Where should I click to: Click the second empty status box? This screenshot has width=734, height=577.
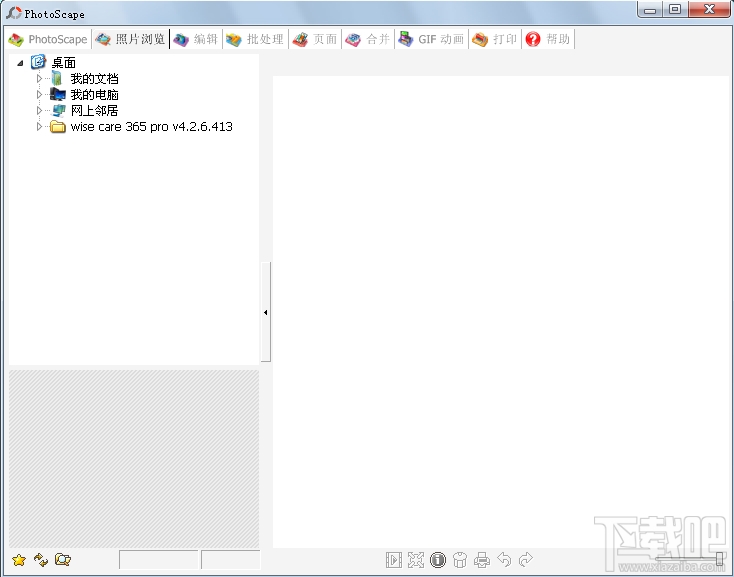click(x=231, y=560)
